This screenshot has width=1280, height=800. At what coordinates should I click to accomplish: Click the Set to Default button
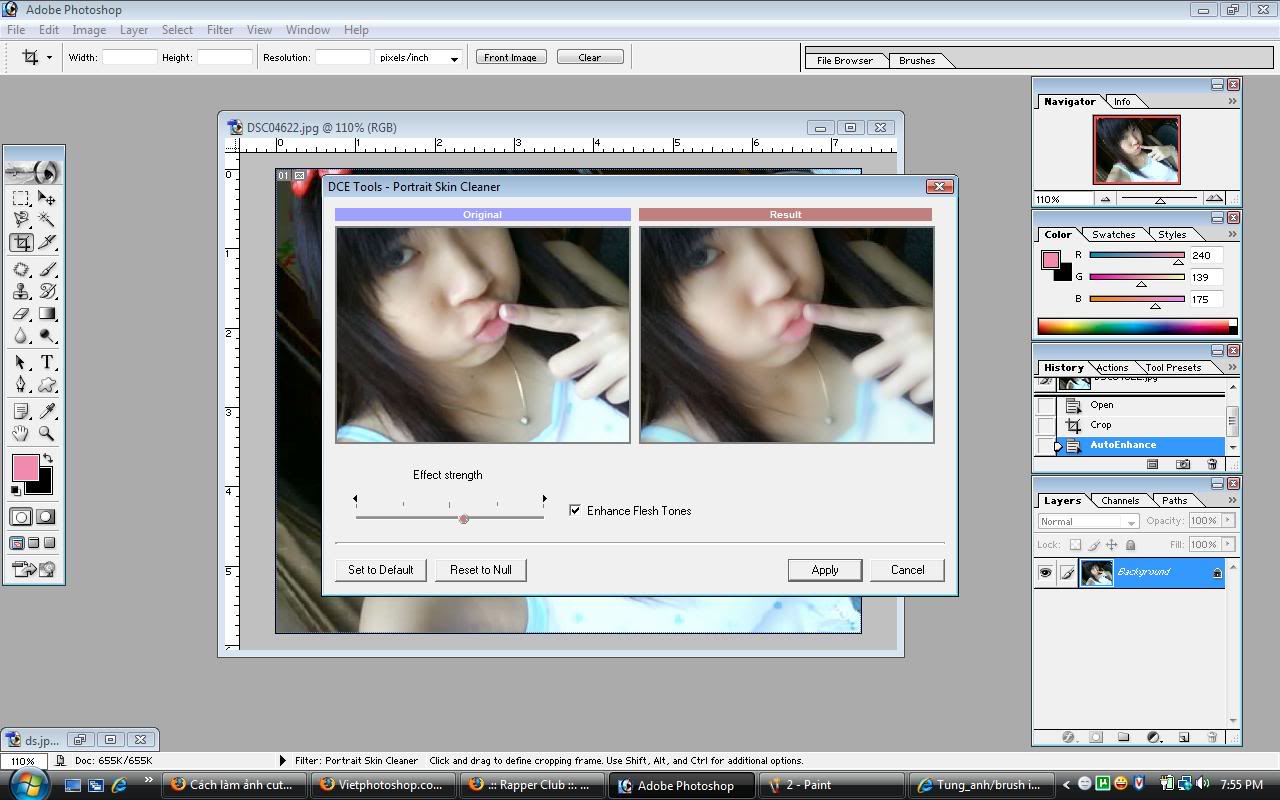[381, 570]
